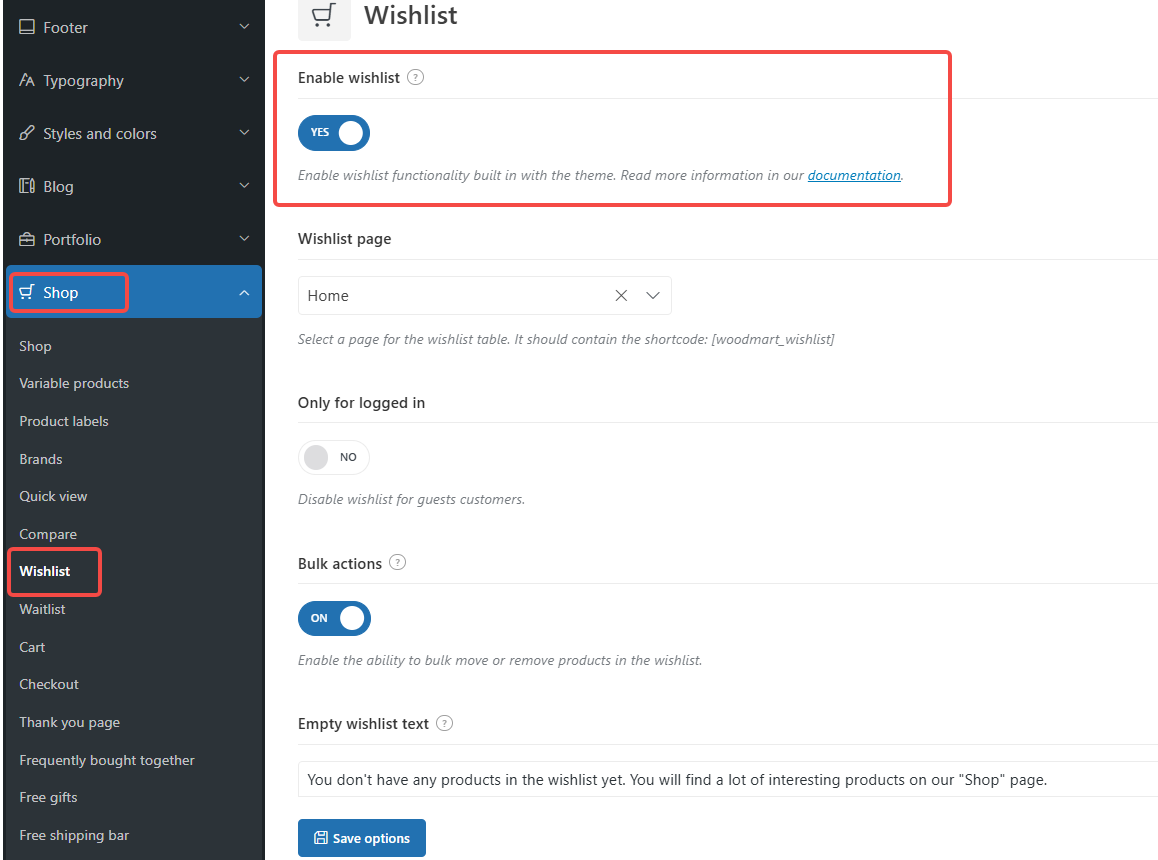Click help icon next to Empty wishlist text
1158x860 pixels.
click(445, 723)
